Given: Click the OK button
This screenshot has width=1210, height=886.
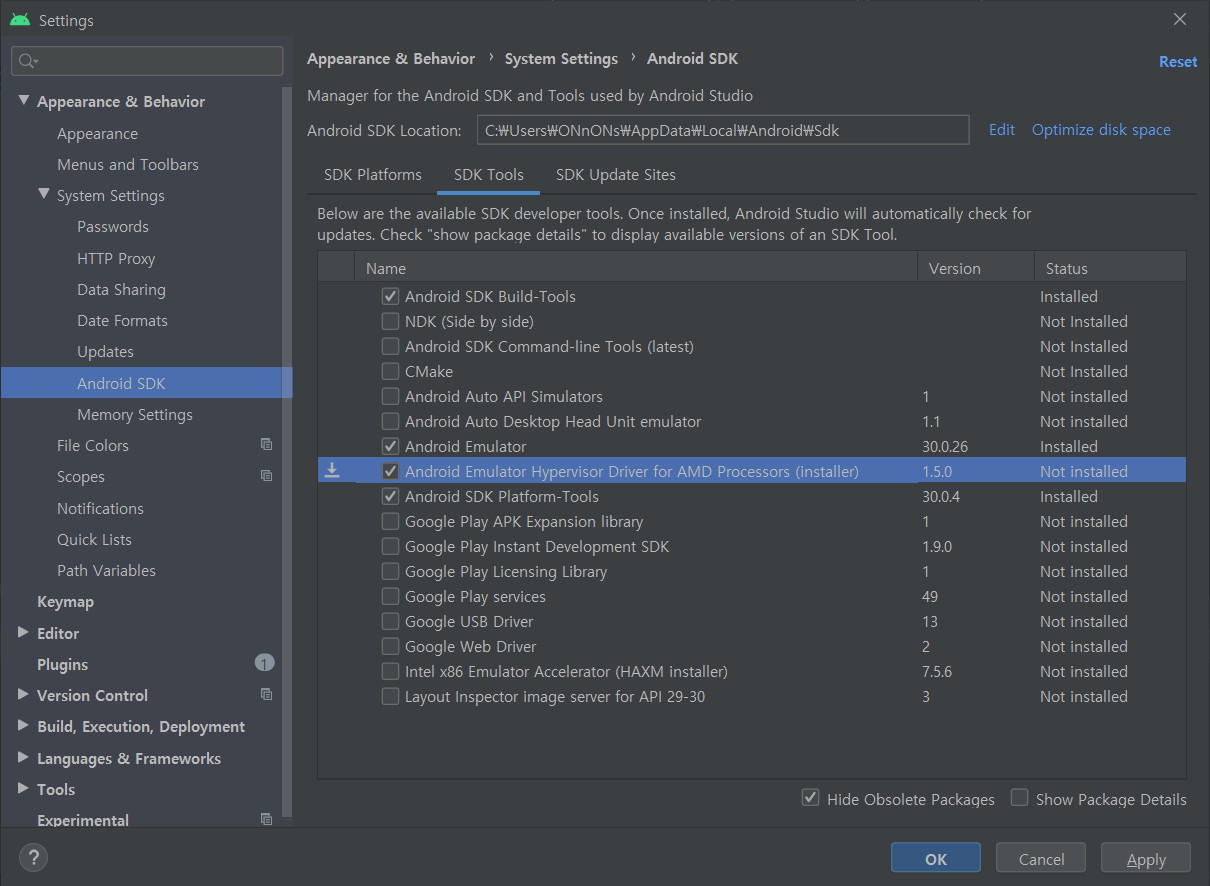Looking at the screenshot, I should pos(936,858).
